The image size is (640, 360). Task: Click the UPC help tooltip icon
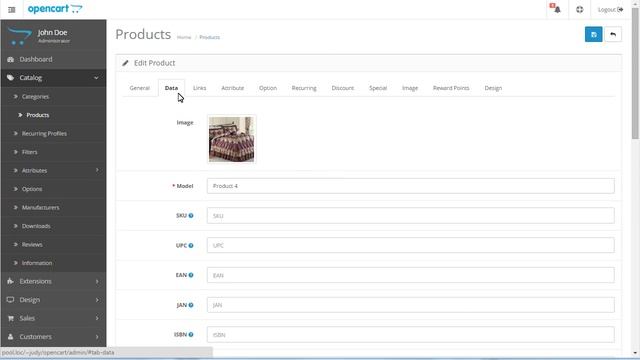click(x=191, y=245)
